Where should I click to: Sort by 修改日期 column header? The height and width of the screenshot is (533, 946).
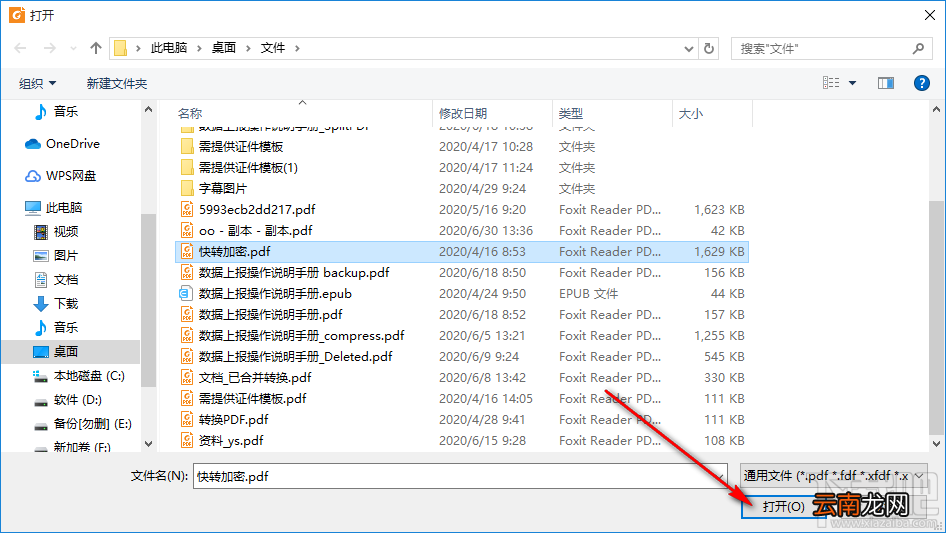tap(463, 113)
